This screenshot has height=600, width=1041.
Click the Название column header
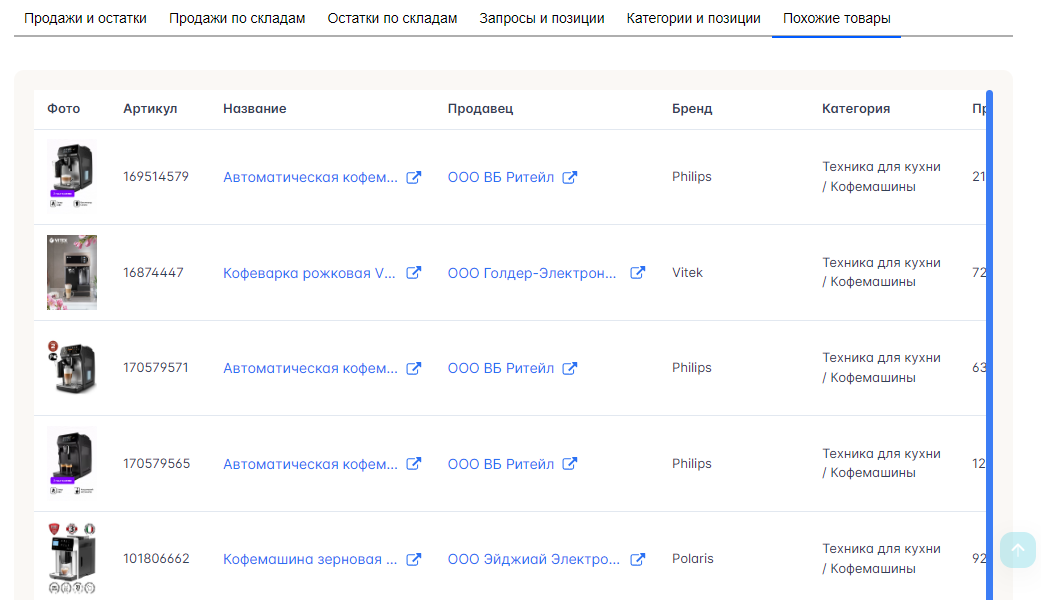pyautogui.click(x=255, y=109)
